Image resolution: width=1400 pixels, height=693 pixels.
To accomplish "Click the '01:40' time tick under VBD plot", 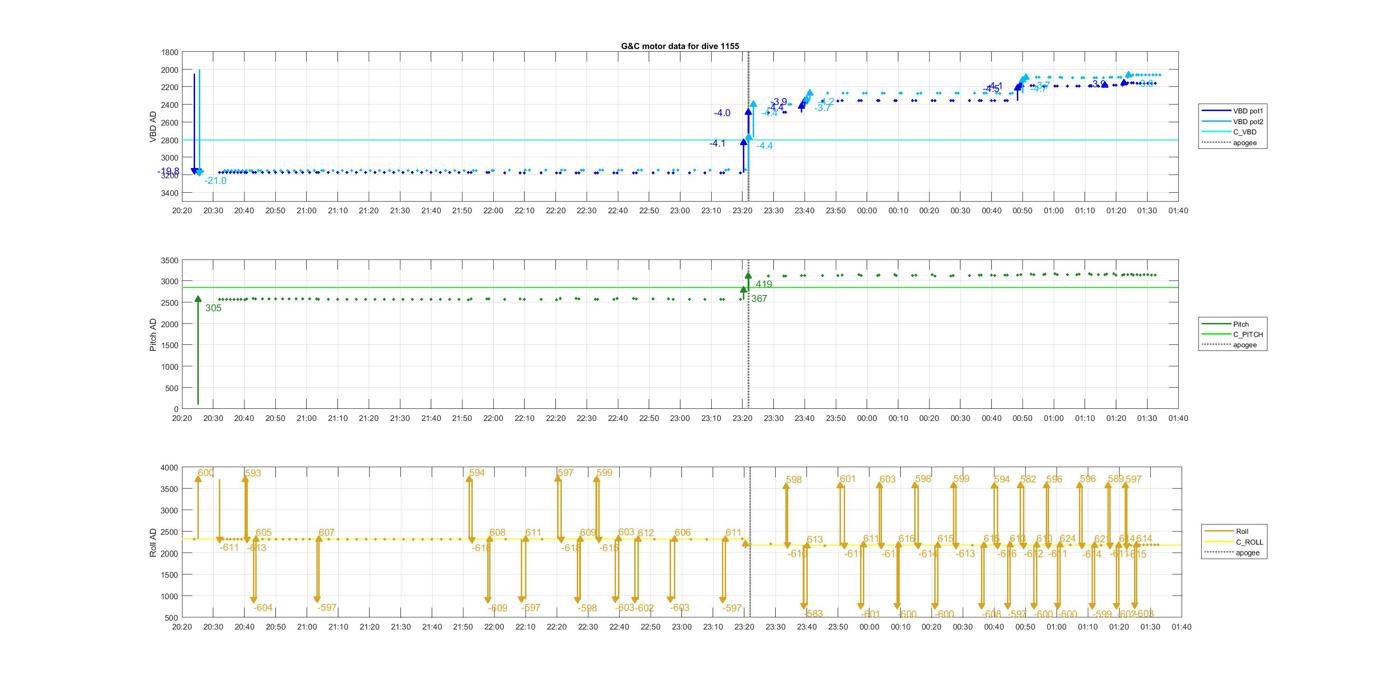I will click(1178, 211).
